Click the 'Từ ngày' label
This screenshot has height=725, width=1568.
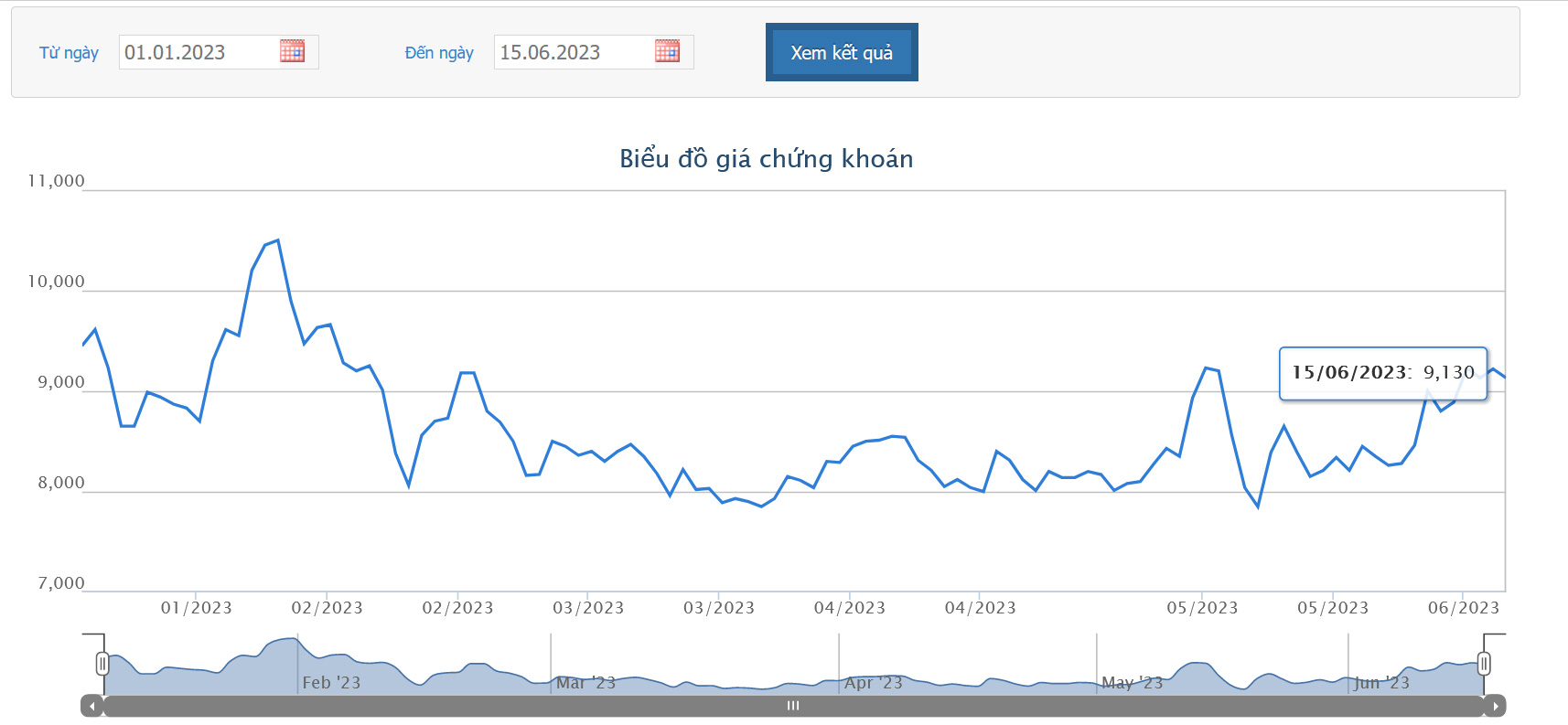click(69, 53)
